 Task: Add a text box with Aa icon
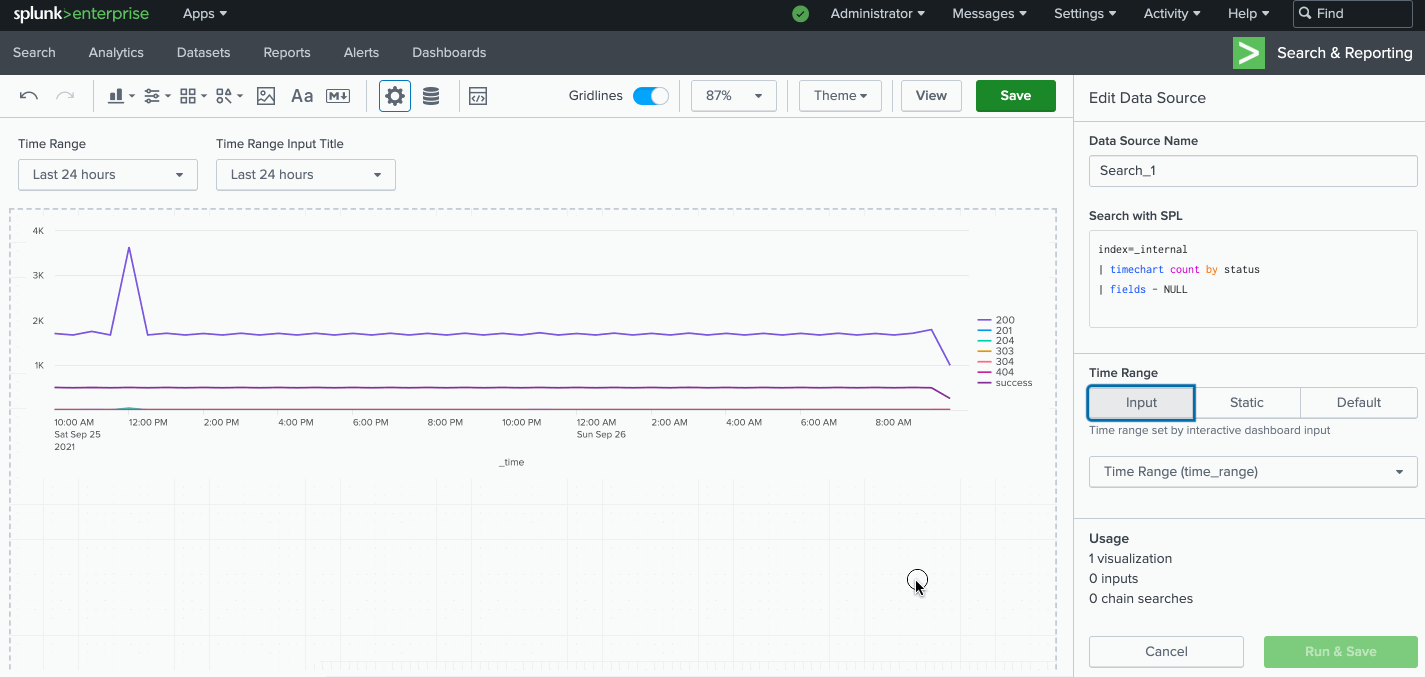pyautogui.click(x=302, y=96)
